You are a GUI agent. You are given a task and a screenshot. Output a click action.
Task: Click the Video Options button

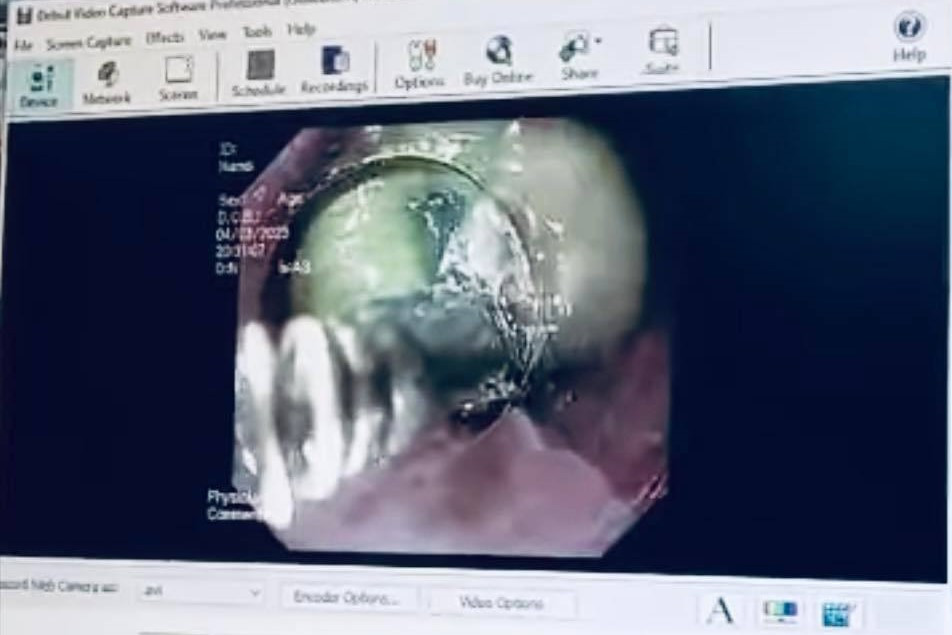pyautogui.click(x=501, y=602)
